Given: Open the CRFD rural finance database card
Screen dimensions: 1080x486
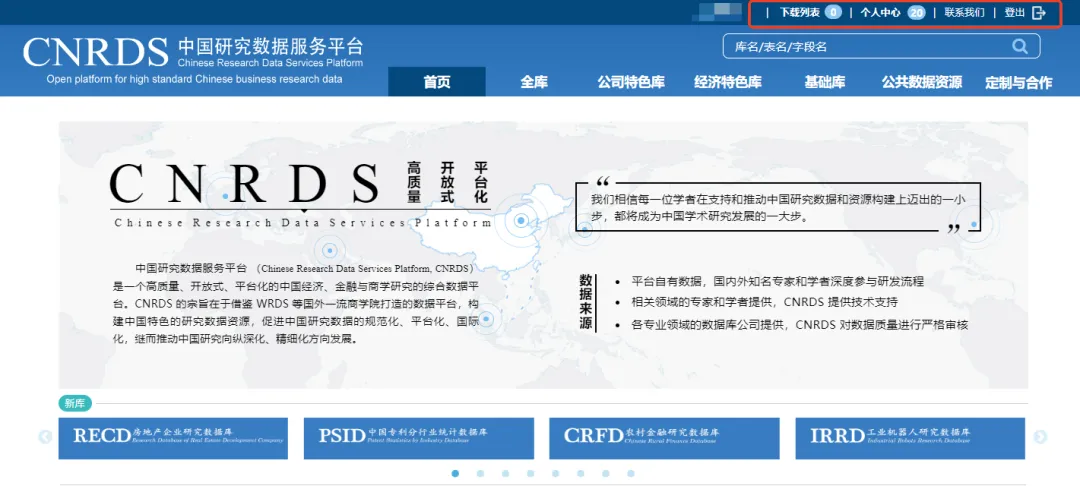Looking at the screenshot, I should click(x=664, y=438).
